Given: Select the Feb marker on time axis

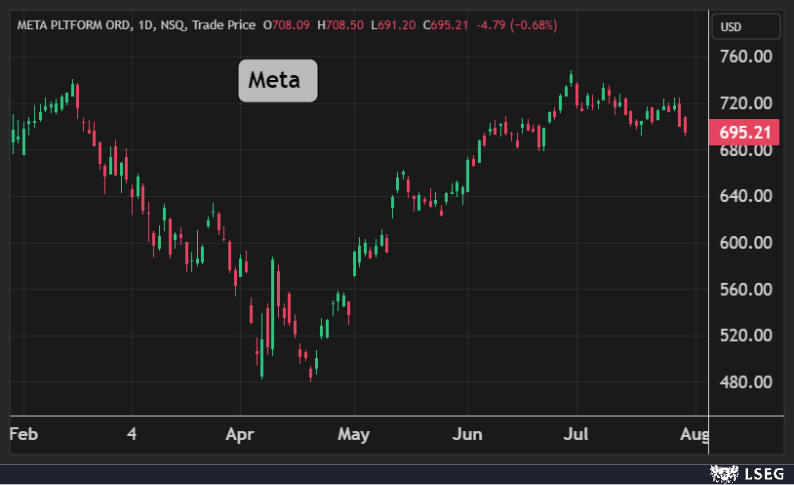Looking at the screenshot, I should point(23,435).
